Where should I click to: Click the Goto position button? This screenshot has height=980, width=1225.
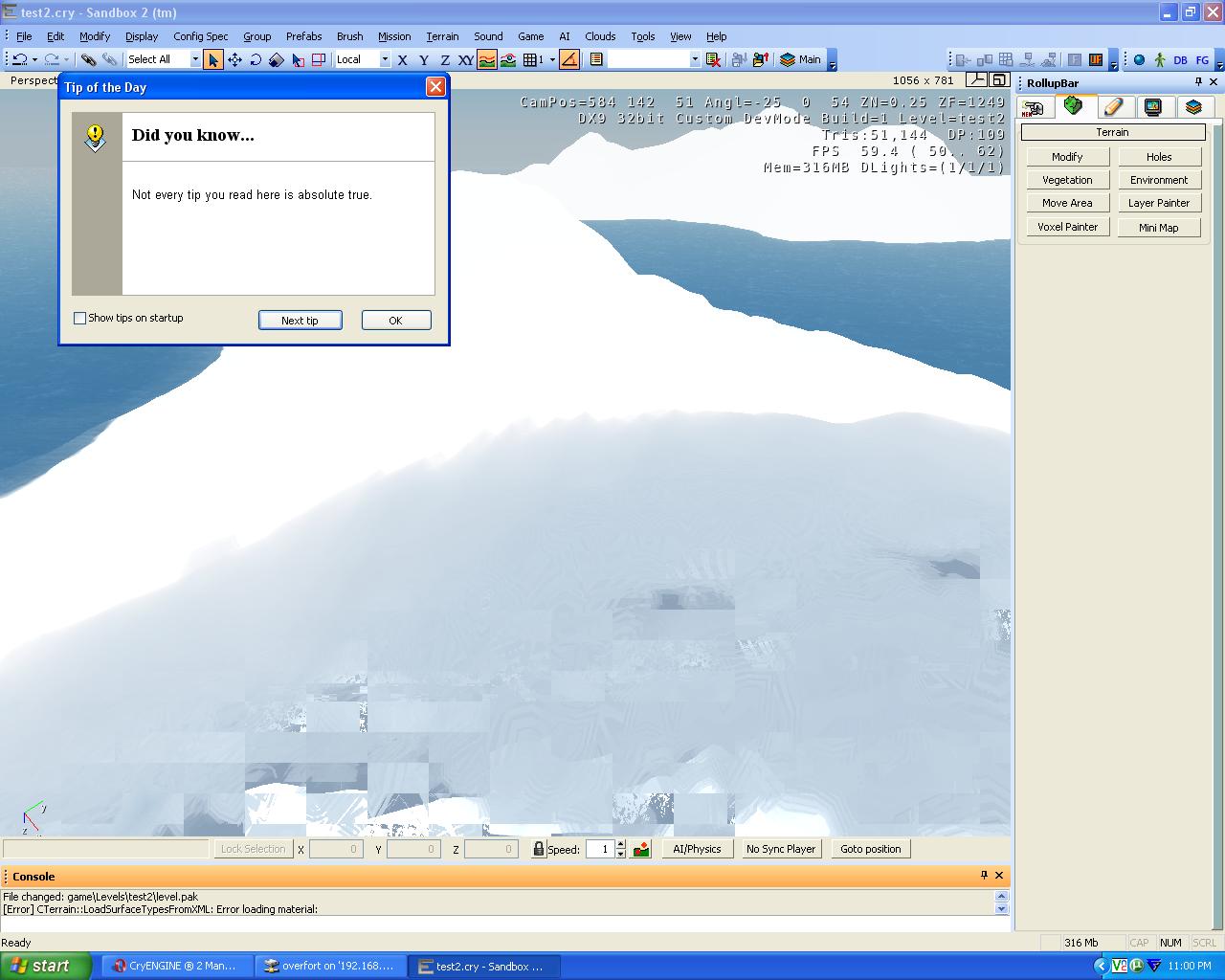(870, 849)
